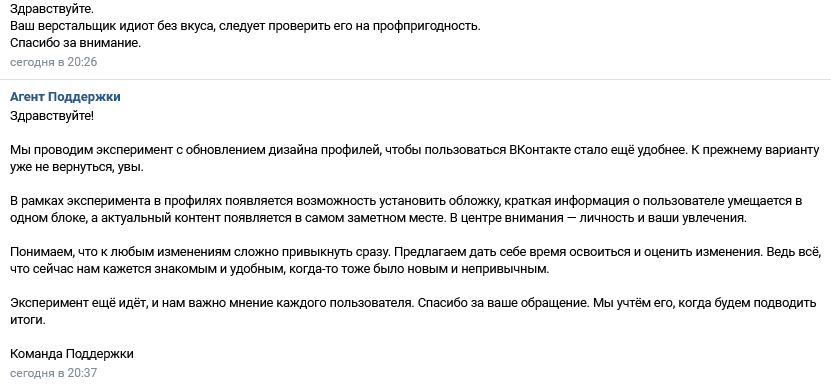Screen dimensions: 831x386
Task: Click the line starting "одном блоке, а актуальный"
Action: 378,218
